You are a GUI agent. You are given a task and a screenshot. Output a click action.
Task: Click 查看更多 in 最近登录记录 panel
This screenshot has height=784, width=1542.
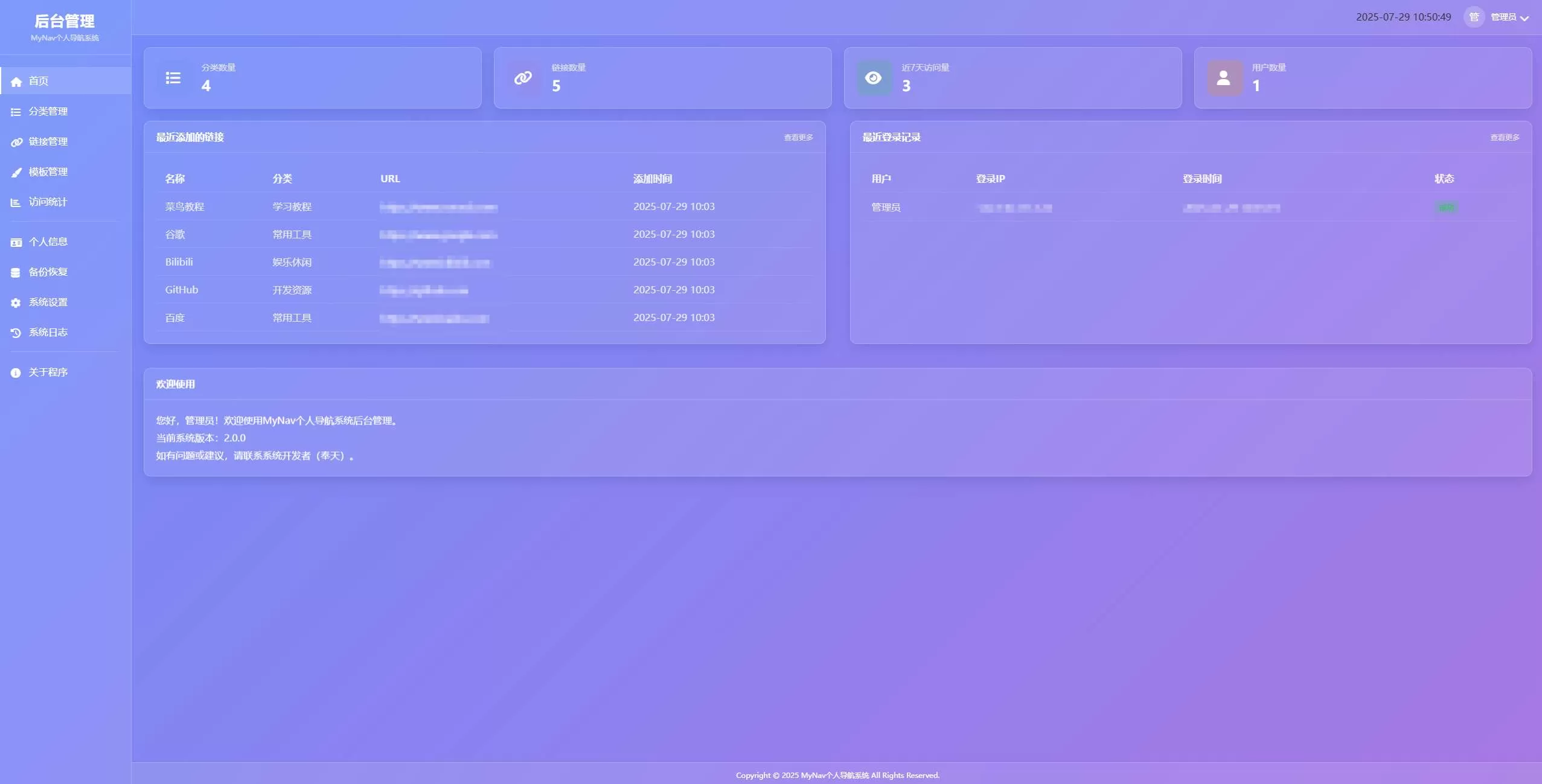(x=1505, y=138)
